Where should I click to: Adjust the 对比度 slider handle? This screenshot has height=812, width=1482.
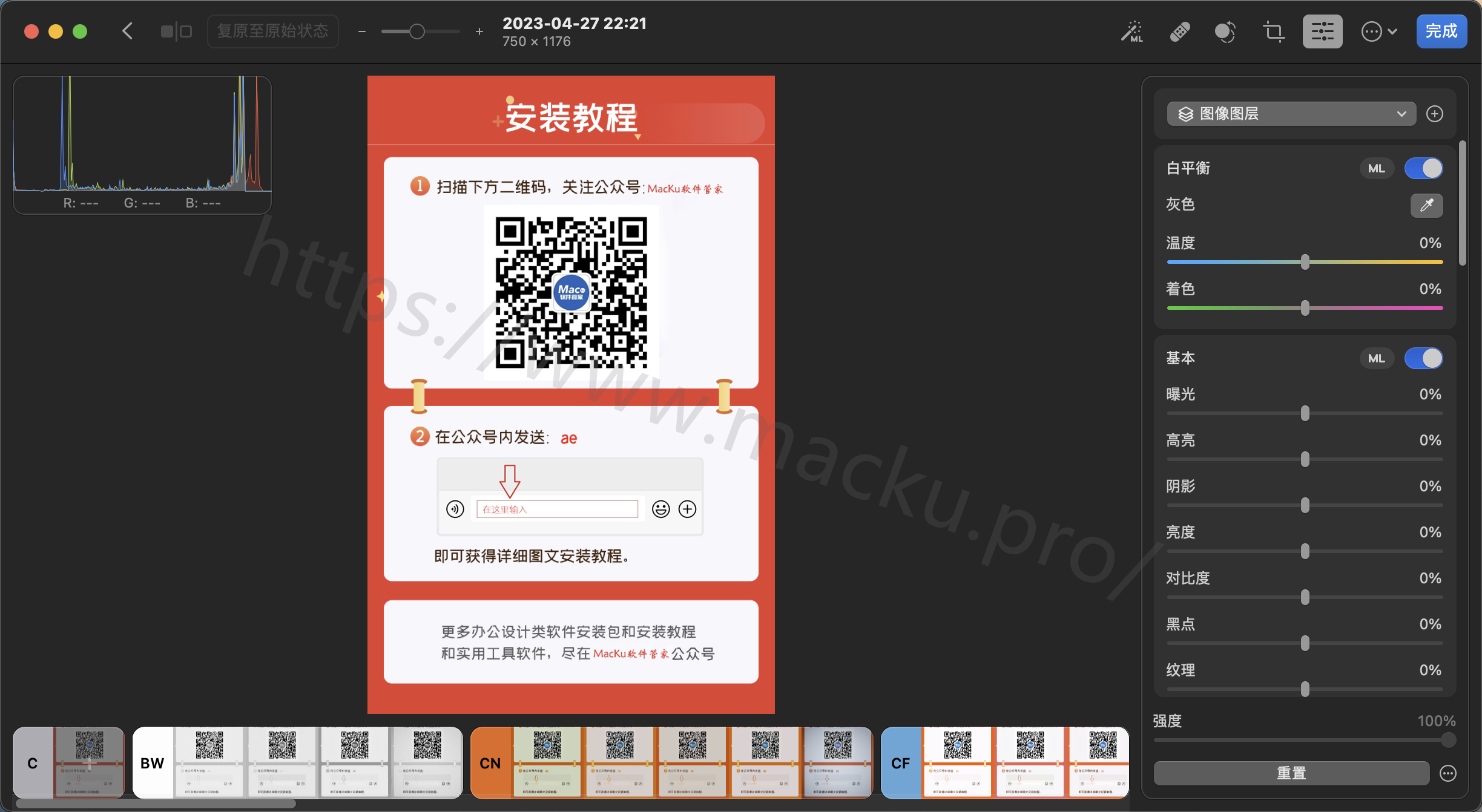pos(1305,597)
